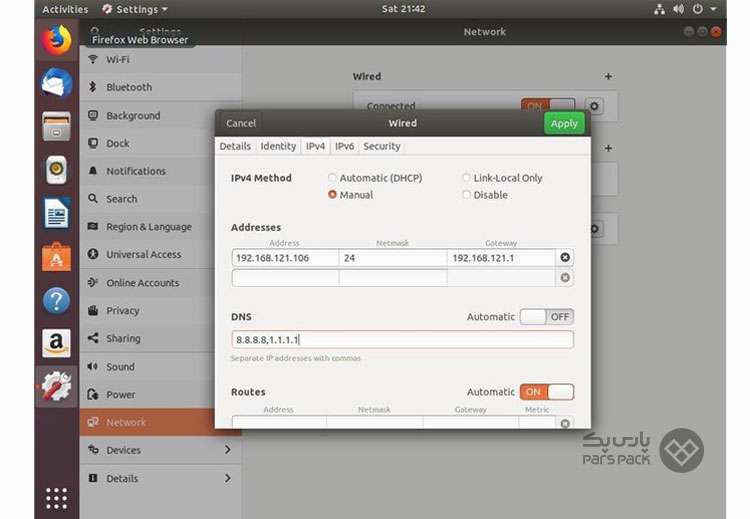Click the gateway field 192.168.121.1
This screenshot has width=750, height=519.
501,258
